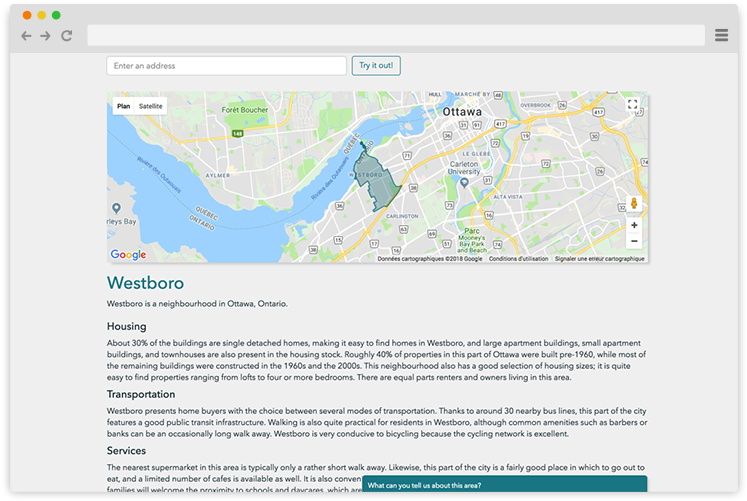The height and width of the screenshot is (501, 747).
Task: Click 'Westboro is a neighbourhood in Ottawa' text
Action: [197, 304]
